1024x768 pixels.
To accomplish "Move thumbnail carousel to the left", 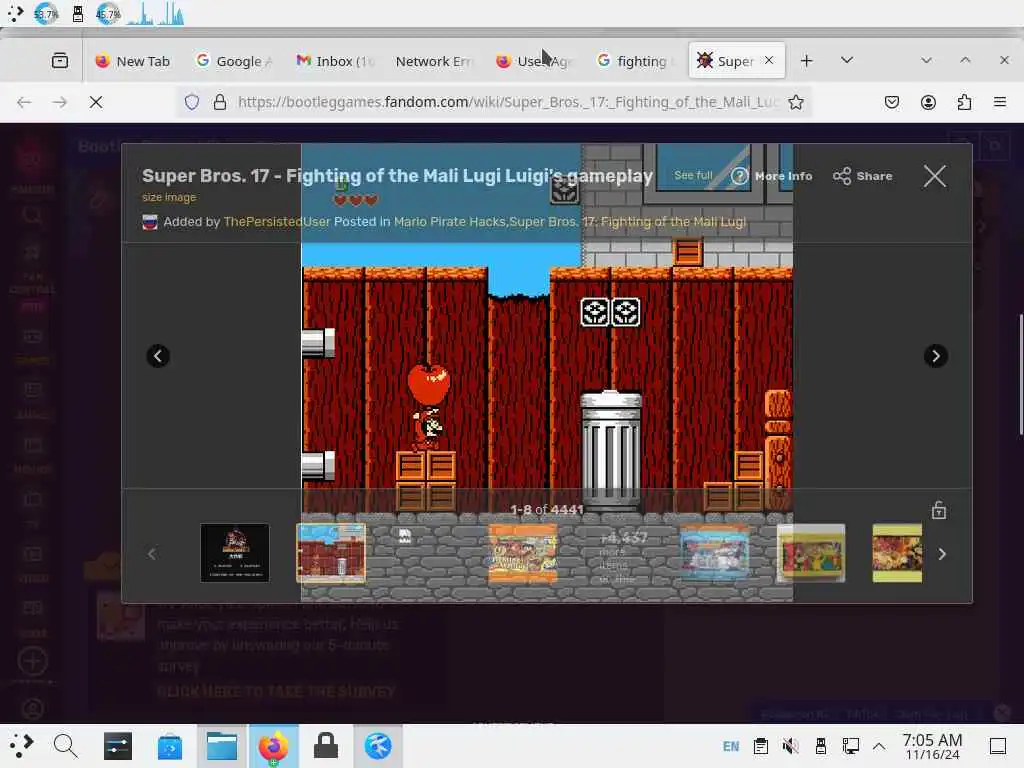I will pos(152,554).
